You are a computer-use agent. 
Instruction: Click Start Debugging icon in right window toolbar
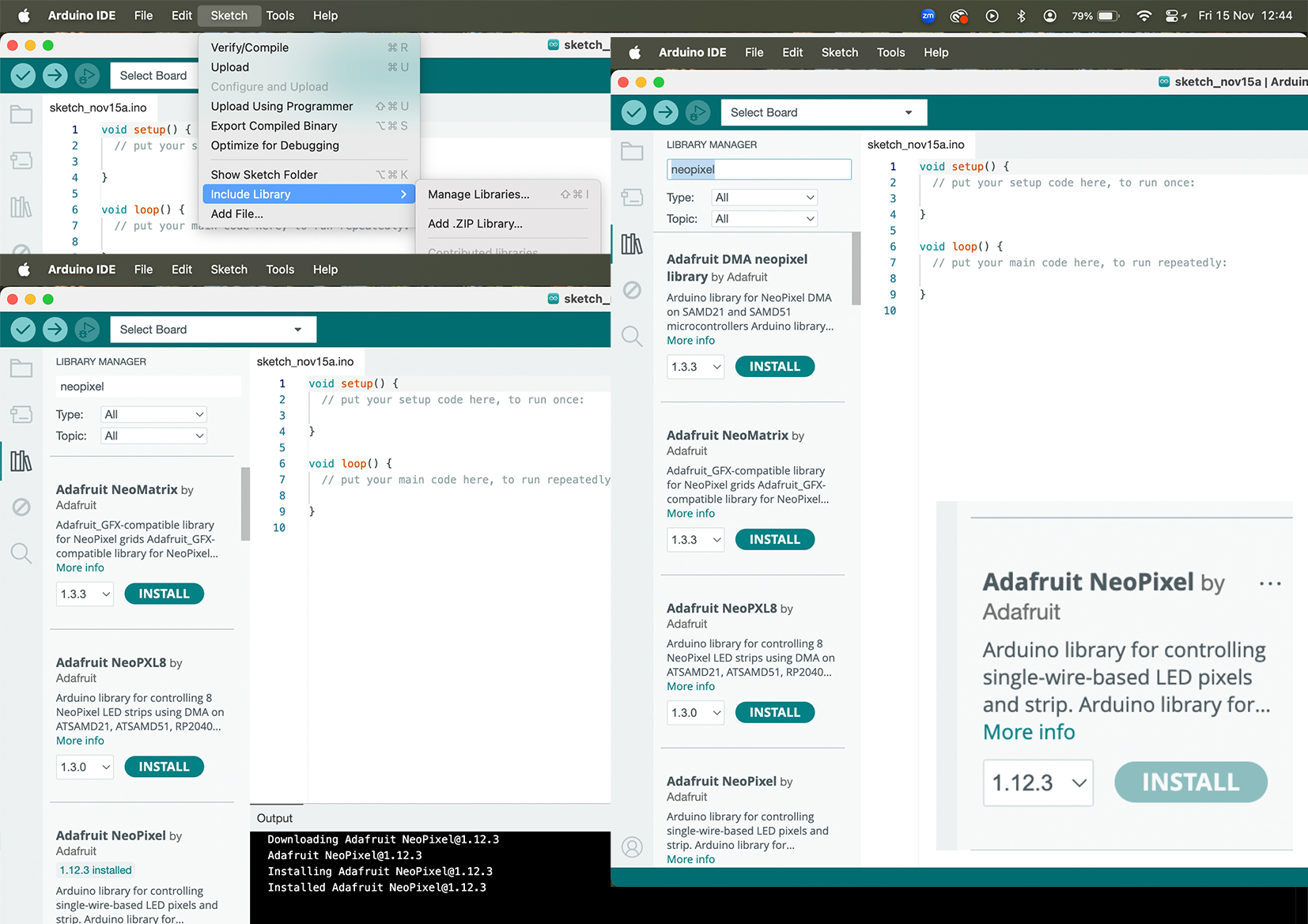point(697,113)
